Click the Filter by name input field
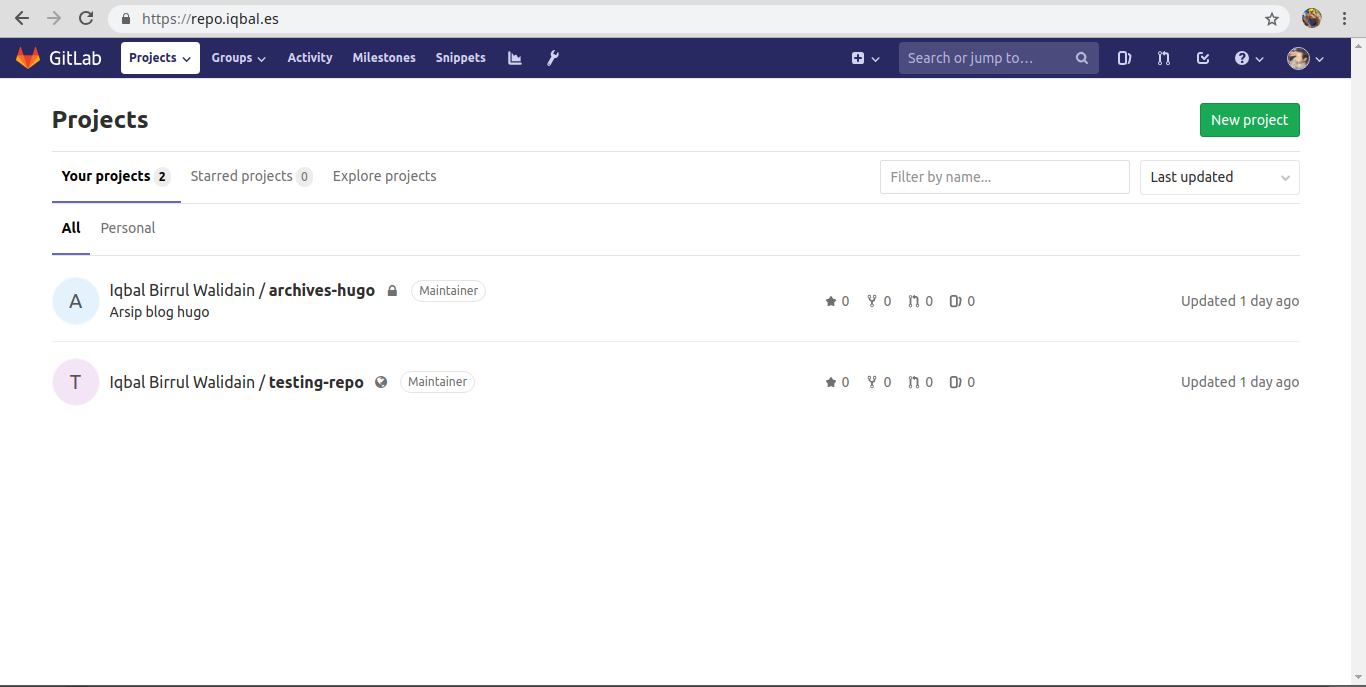This screenshot has width=1366, height=687. (1004, 177)
